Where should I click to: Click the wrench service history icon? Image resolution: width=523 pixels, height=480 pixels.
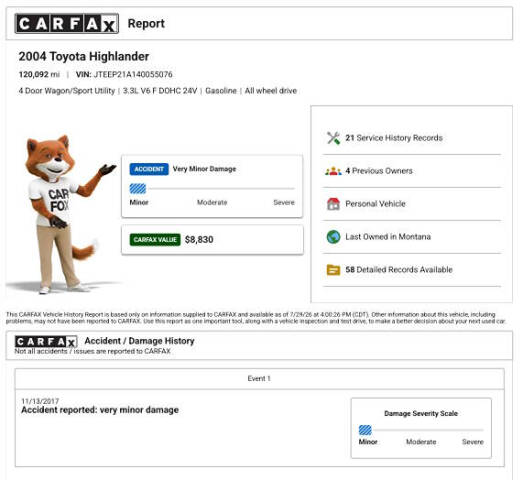coord(333,138)
